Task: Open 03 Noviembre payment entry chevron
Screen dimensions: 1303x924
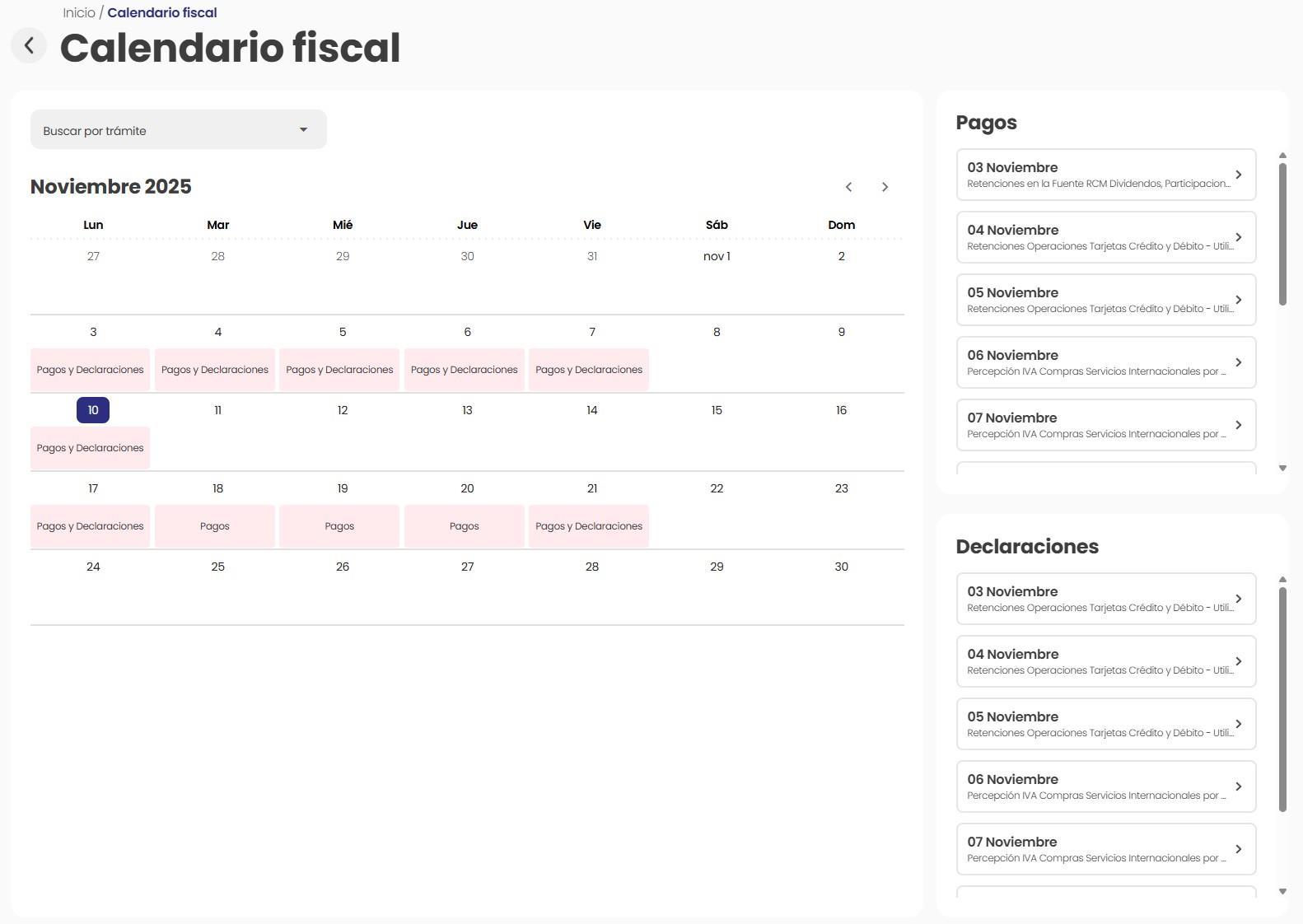Action: (x=1238, y=175)
